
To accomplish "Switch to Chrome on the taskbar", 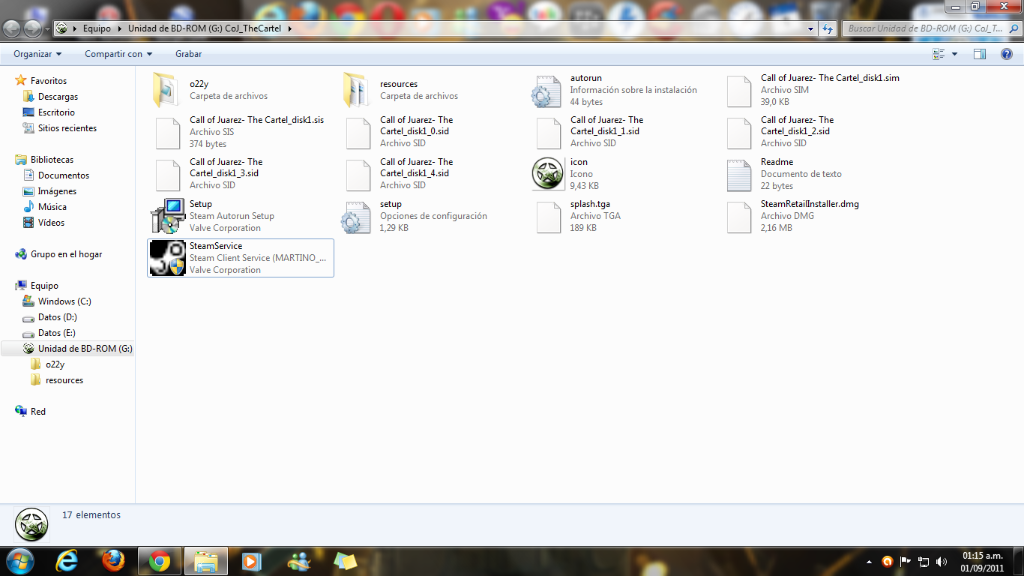I will 159,562.
